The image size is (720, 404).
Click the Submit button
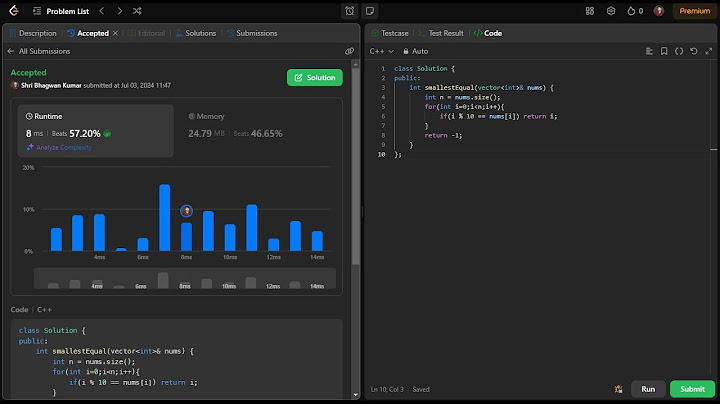692,389
